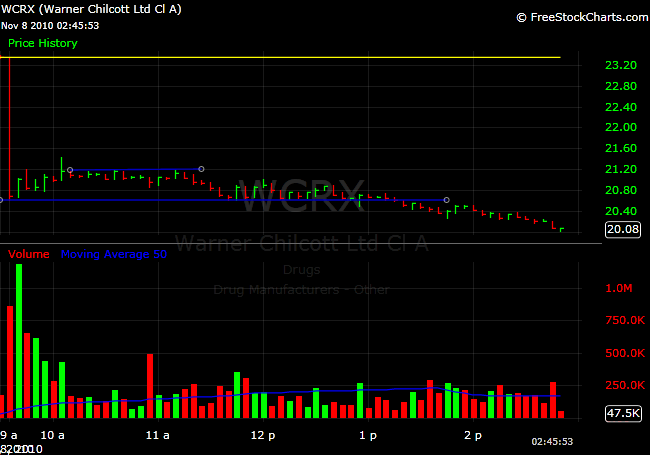The width and height of the screenshot is (650, 455).
Task: Click the 22.00 price axis label
Action: click(x=621, y=127)
